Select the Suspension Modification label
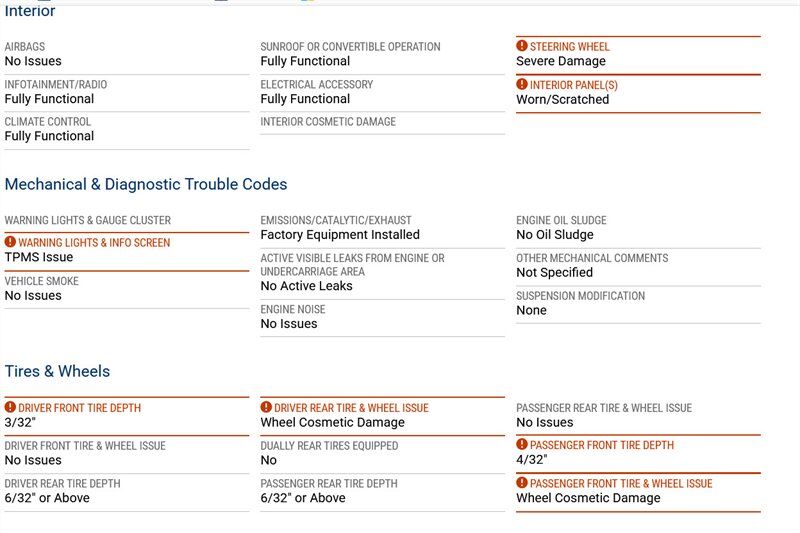Viewport: 800px width, 533px height. click(x=580, y=296)
